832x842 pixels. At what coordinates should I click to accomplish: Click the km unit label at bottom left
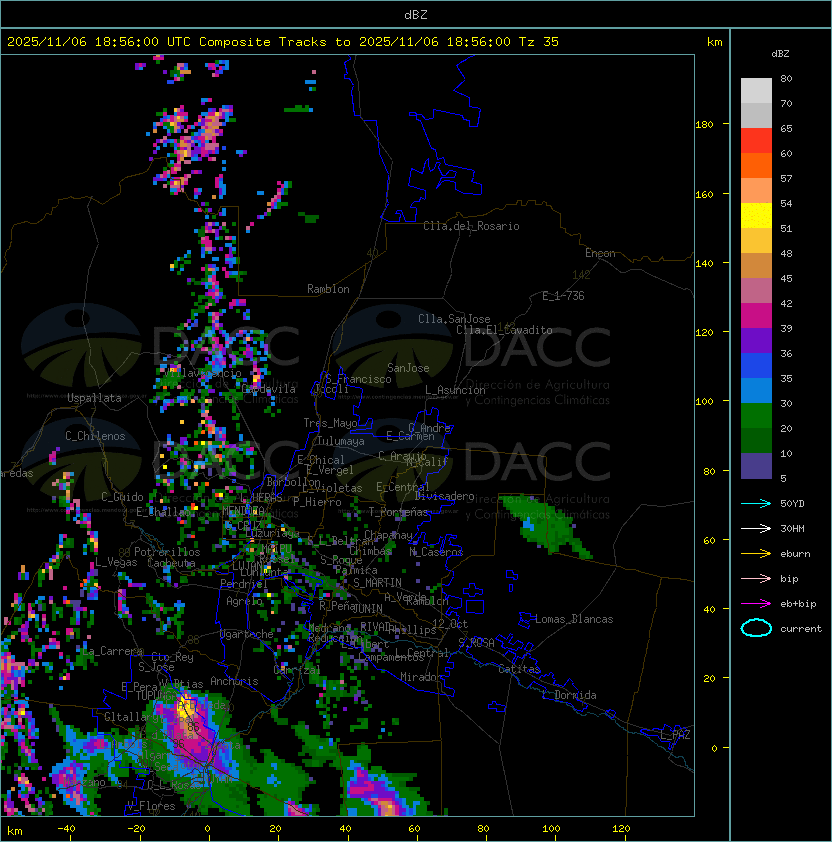pos(15,831)
